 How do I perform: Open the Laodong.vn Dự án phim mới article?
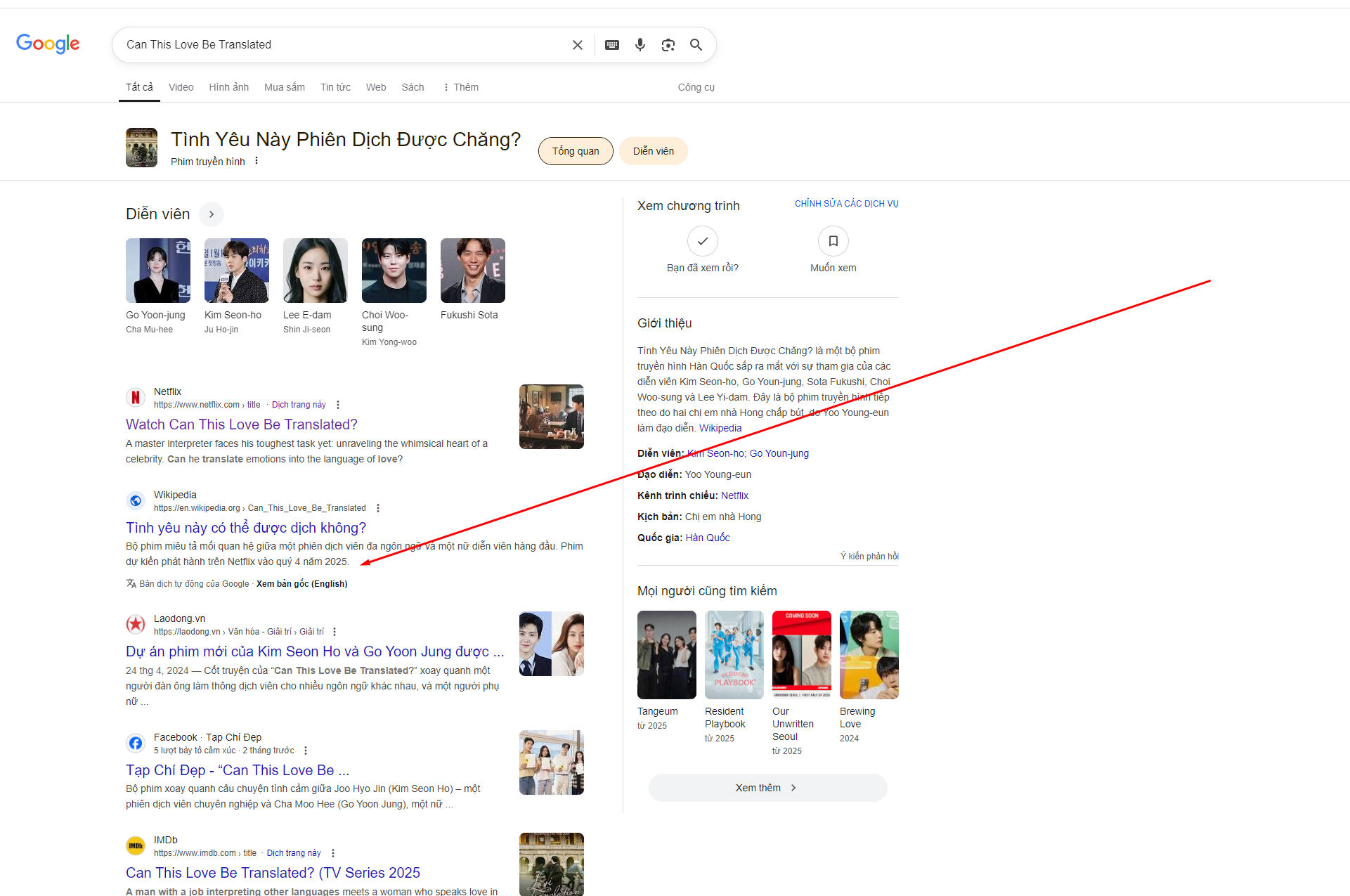(x=315, y=651)
